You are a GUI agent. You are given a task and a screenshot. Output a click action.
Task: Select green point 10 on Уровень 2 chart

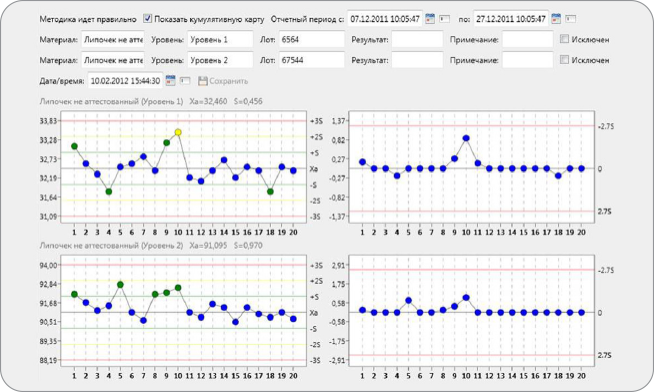click(x=178, y=288)
